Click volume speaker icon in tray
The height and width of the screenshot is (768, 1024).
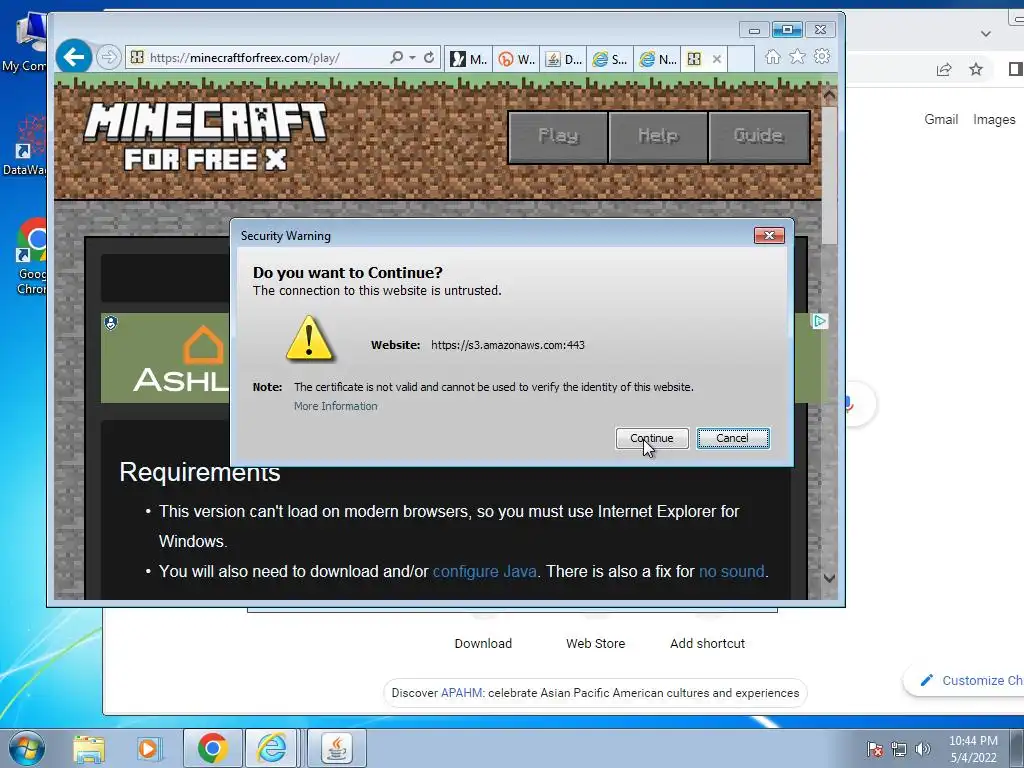[x=923, y=749]
